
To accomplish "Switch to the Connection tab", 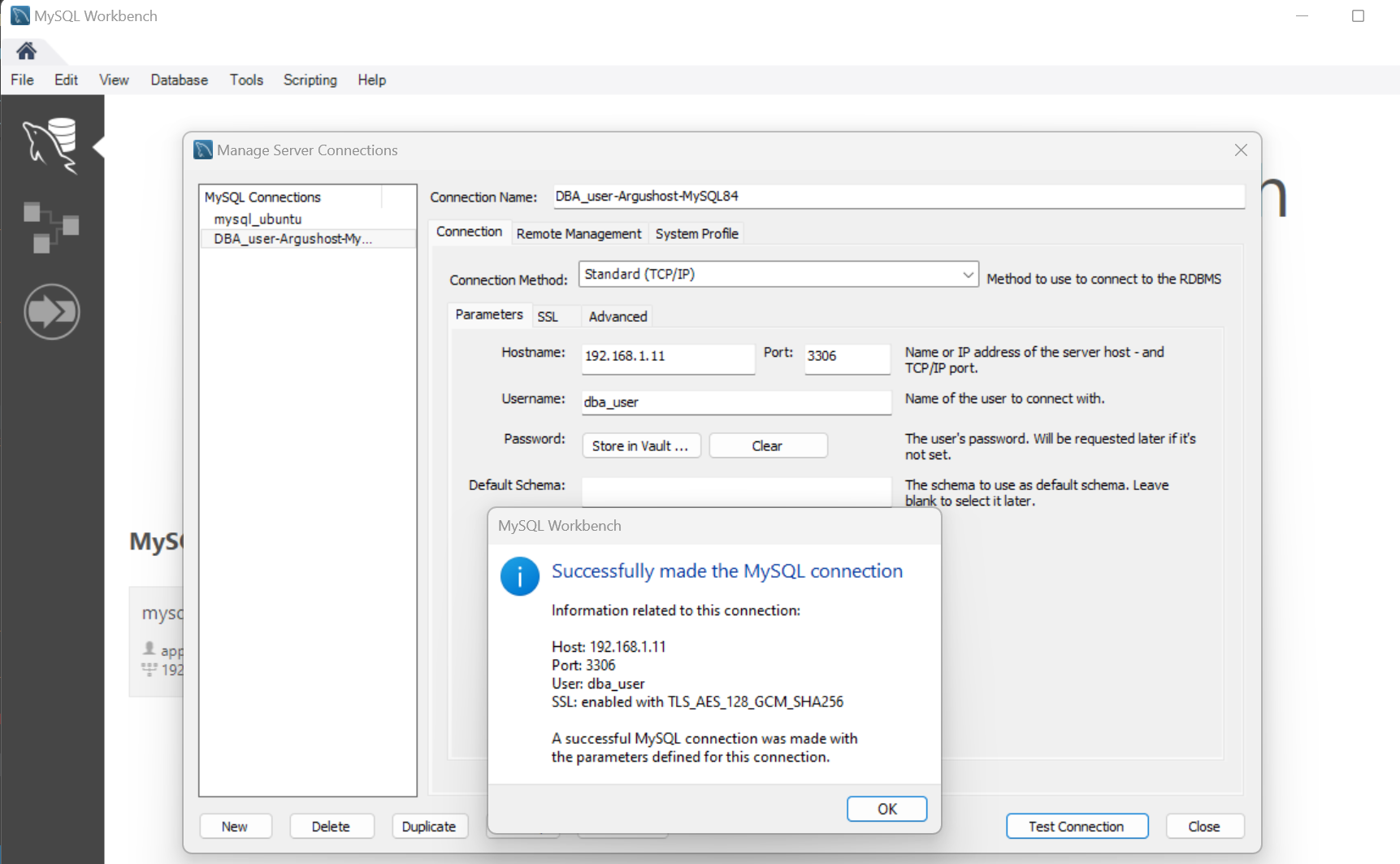I will [x=469, y=232].
